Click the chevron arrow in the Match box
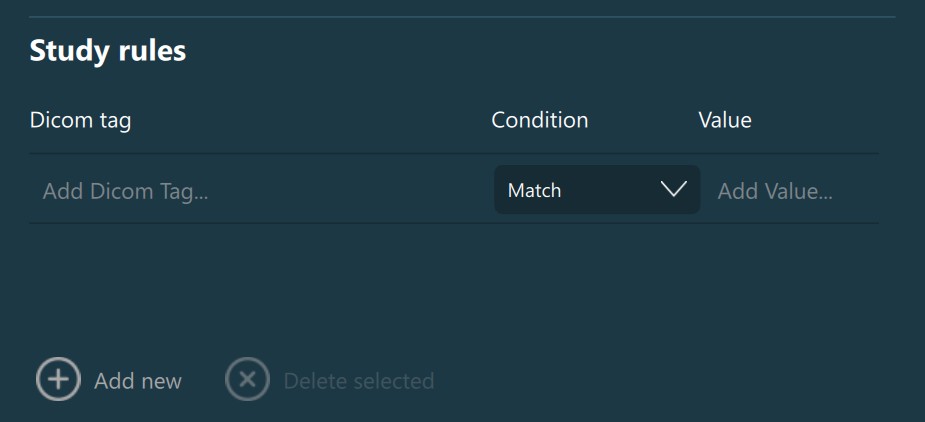Viewport: 925px width, 422px height. point(674,189)
